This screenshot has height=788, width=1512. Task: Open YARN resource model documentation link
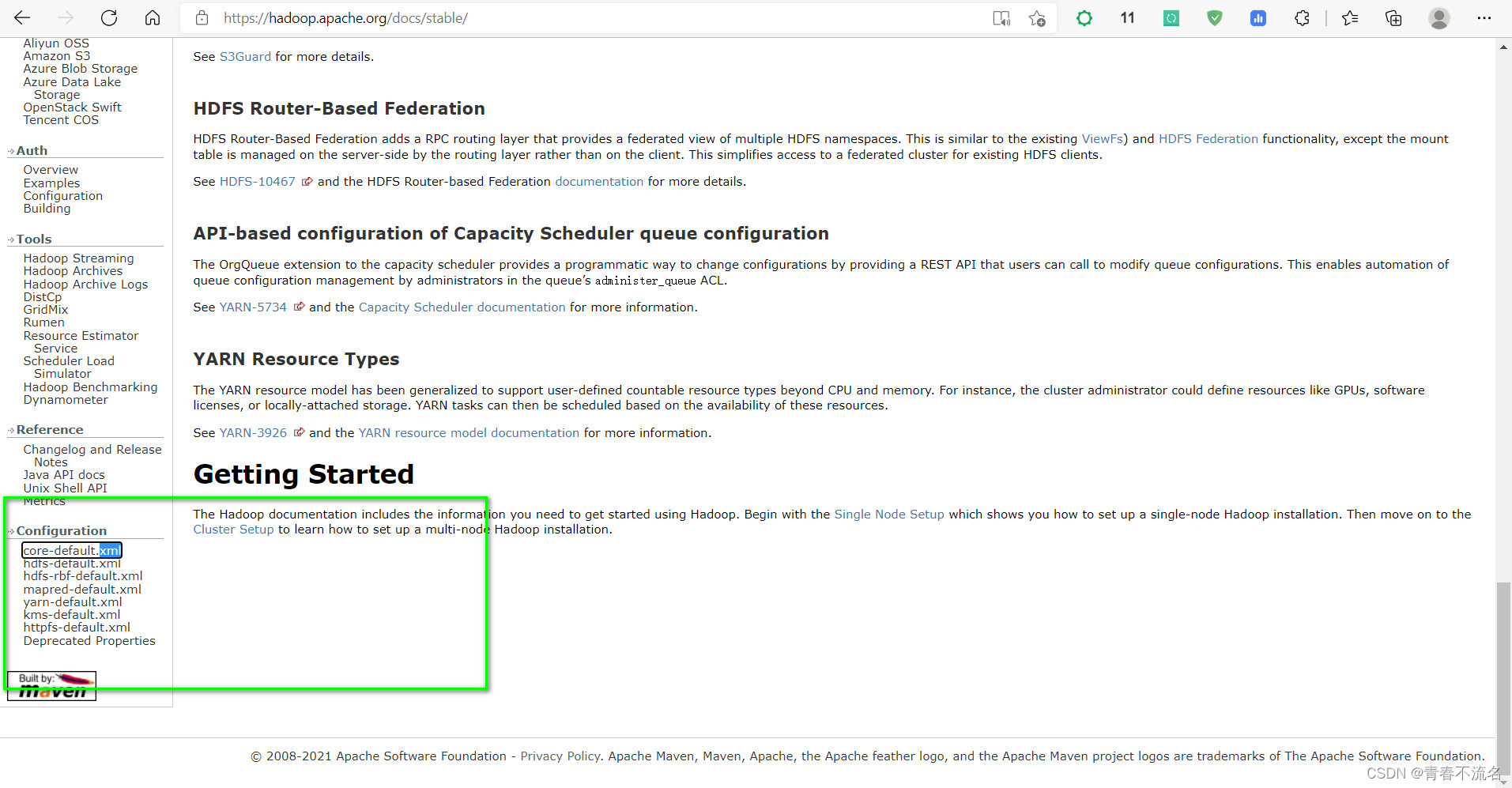click(469, 433)
